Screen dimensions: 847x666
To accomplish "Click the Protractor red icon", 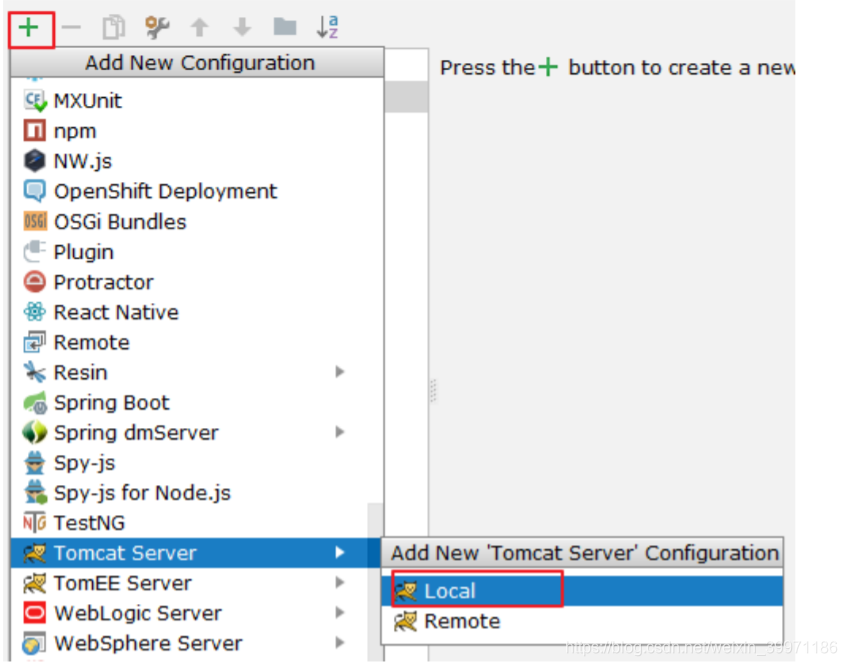I will click(35, 282).
